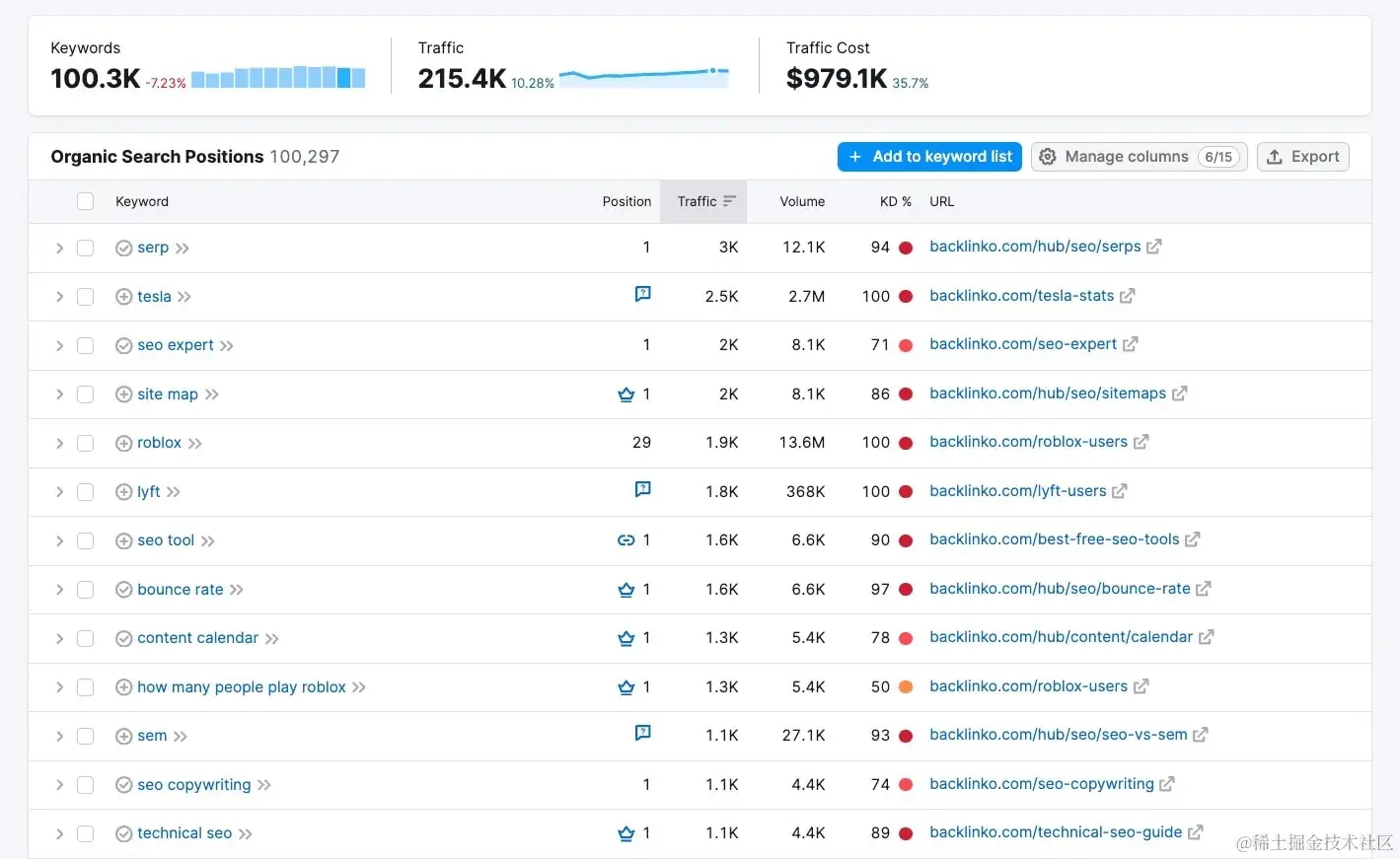The height and width of the screenshot is (859, 1400).
Task: Expand the tesla row details
Action: click(59, 297)
